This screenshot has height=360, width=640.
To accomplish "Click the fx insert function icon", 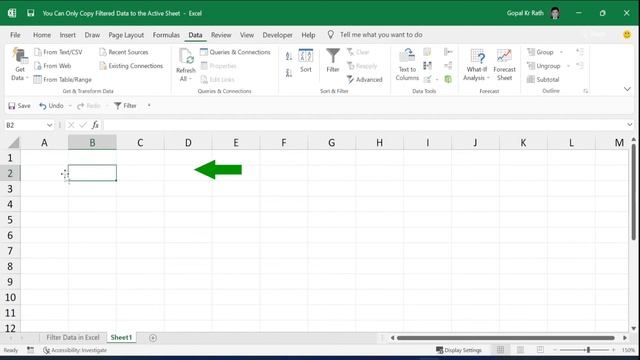I will [95, 125].
